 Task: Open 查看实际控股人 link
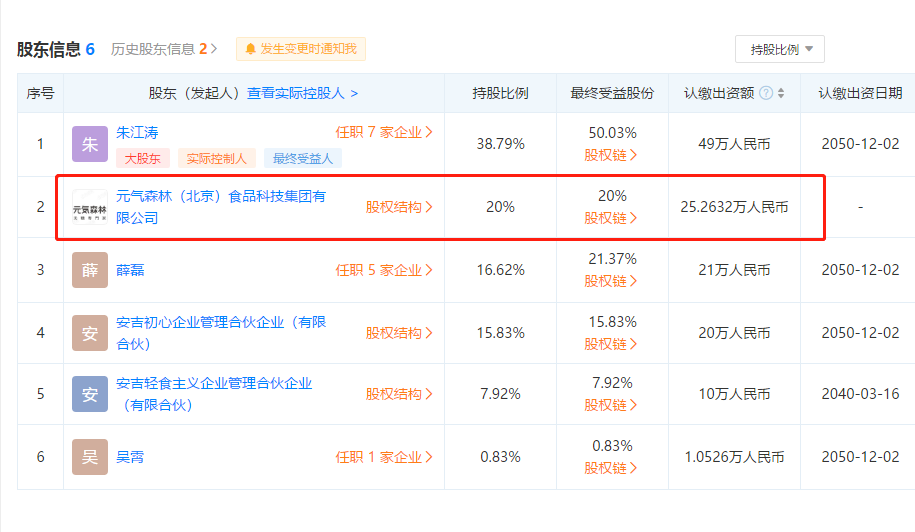302,93
